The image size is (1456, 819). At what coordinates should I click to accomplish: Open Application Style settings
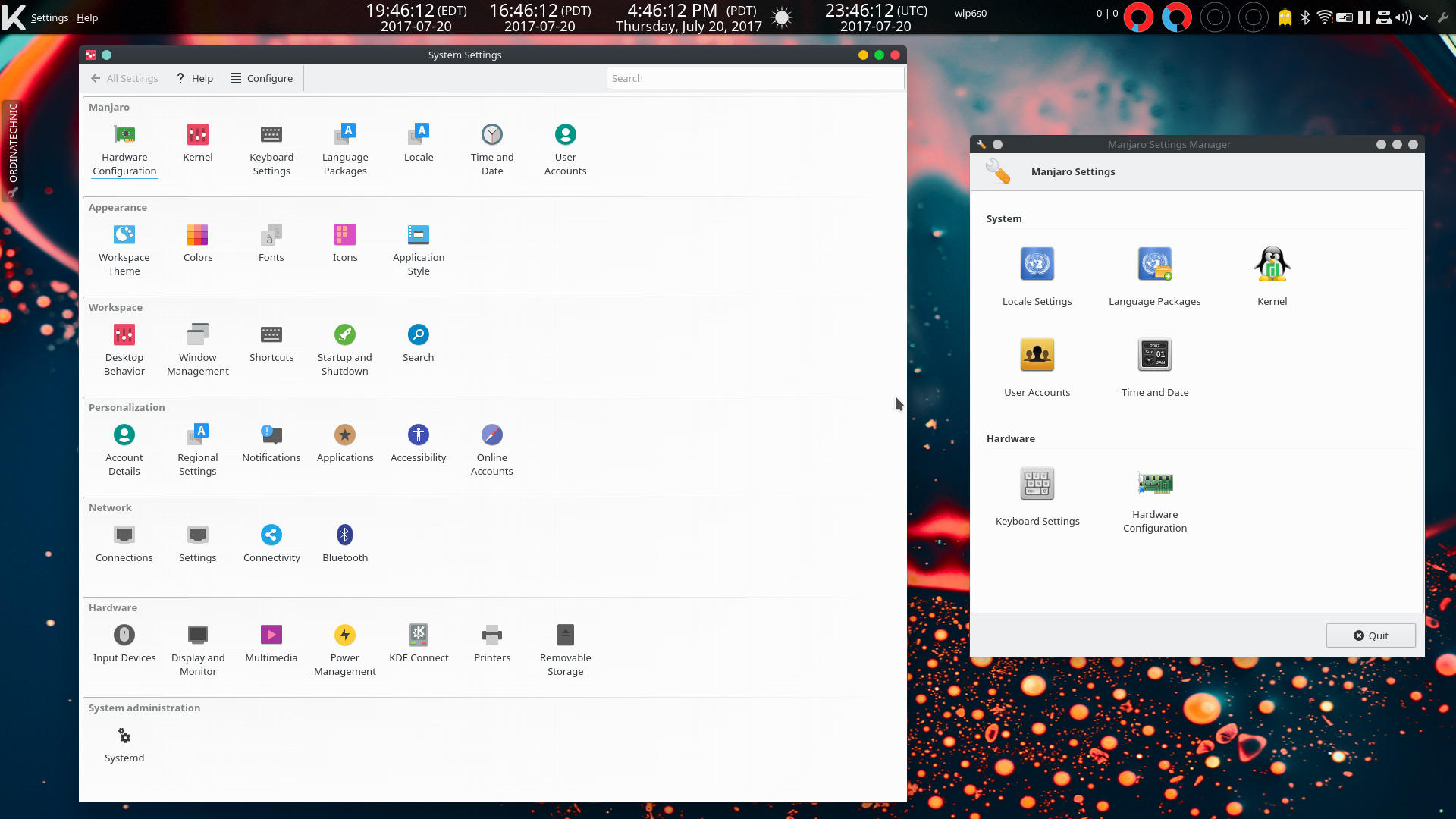click(x=419, y=250)
